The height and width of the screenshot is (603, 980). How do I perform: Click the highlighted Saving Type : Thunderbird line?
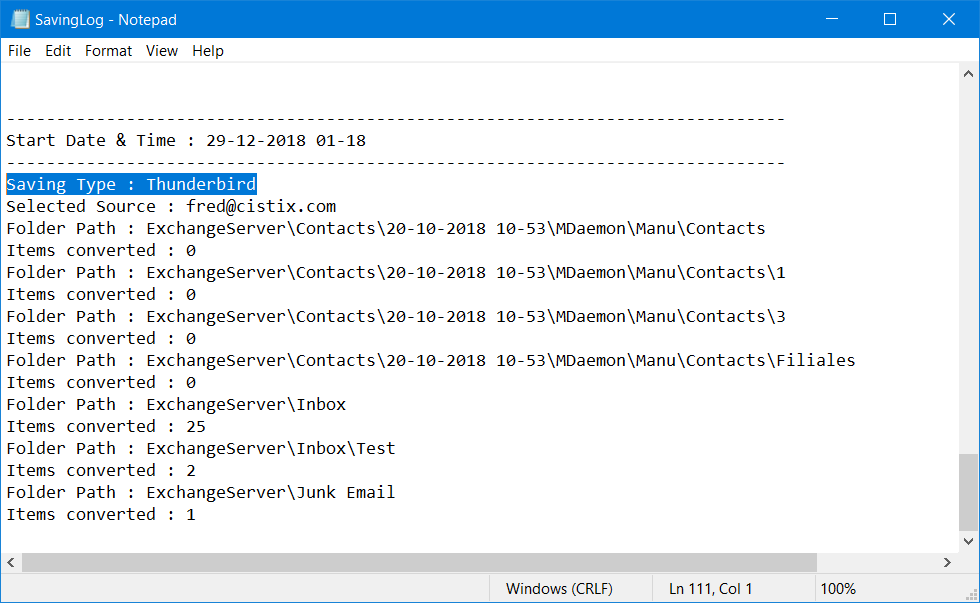tap(131, 184)
